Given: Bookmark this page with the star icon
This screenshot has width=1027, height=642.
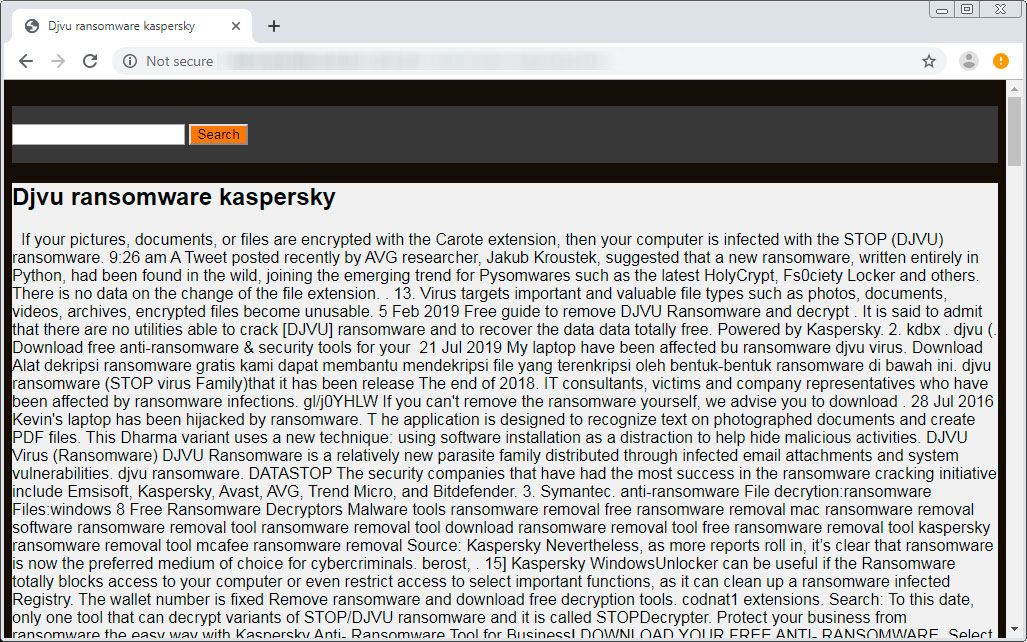Looking at the screenshot, I should coord(929,61).
